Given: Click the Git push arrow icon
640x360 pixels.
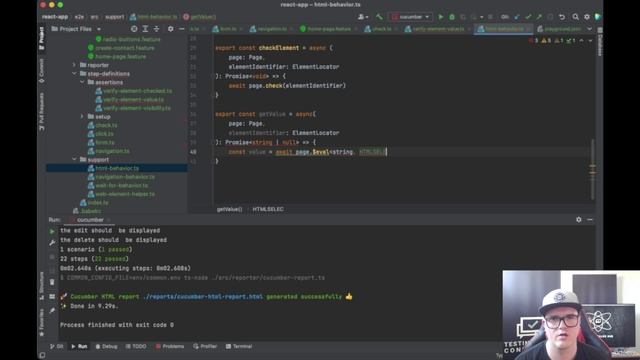Looking at the screenshot, I should 539,17.
